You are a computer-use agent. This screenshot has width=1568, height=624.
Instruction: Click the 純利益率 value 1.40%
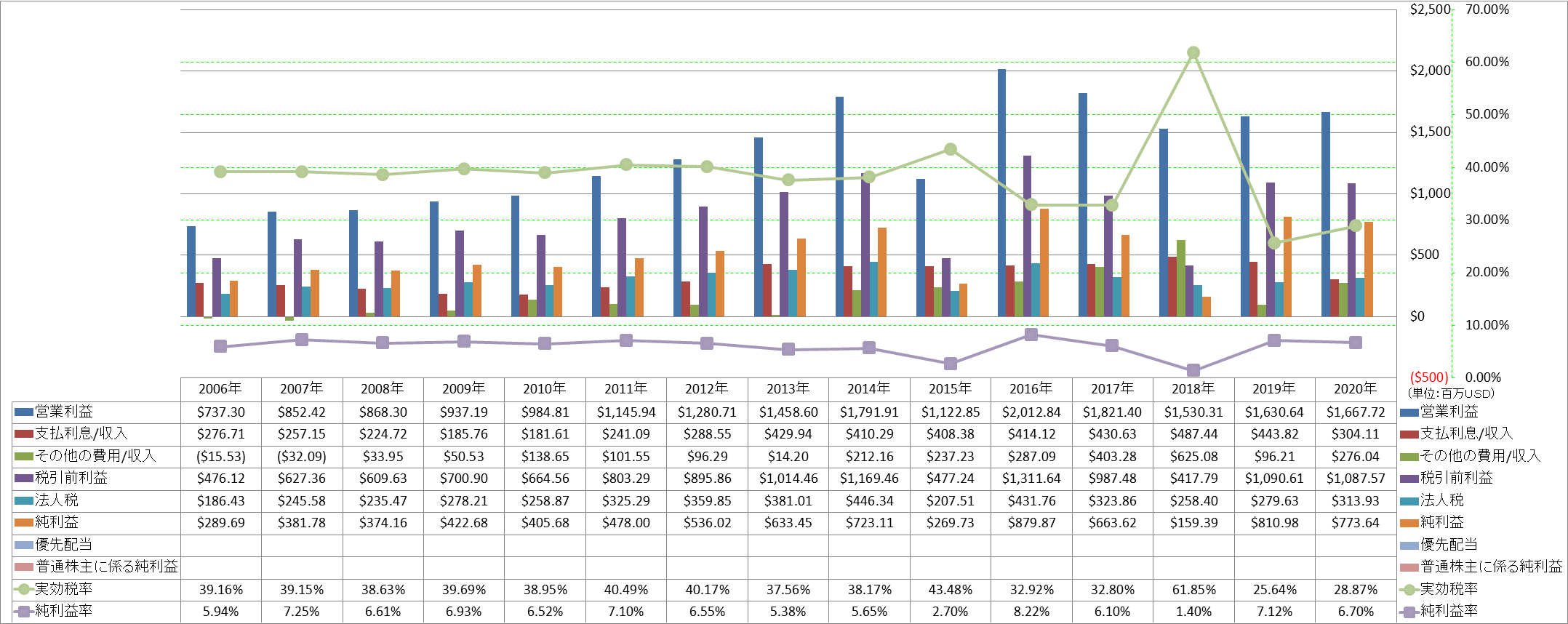pos(1193,612)
